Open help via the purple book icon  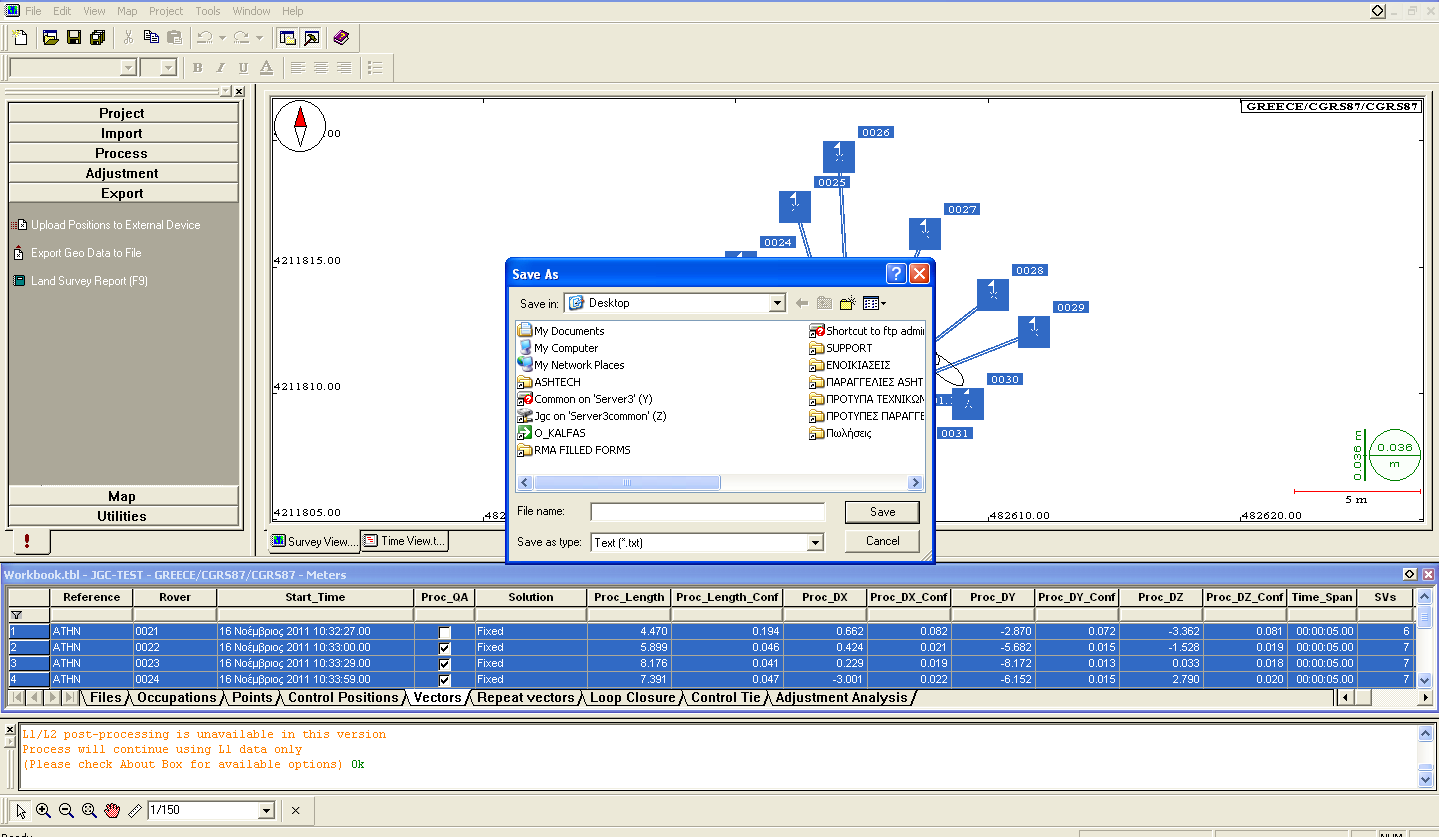(x=341, y=38)
